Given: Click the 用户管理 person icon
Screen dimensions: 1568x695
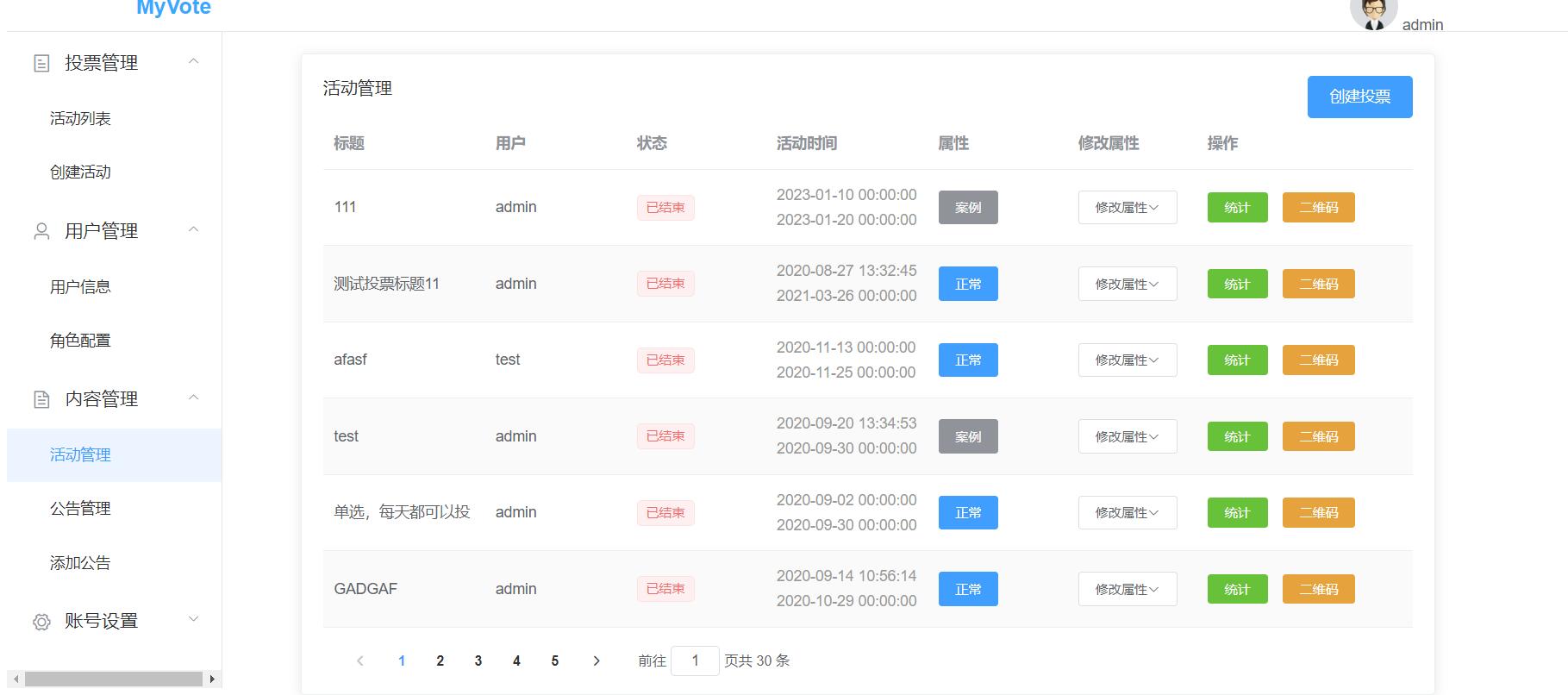Looking at the screenshot, I should tap(41, 231).
